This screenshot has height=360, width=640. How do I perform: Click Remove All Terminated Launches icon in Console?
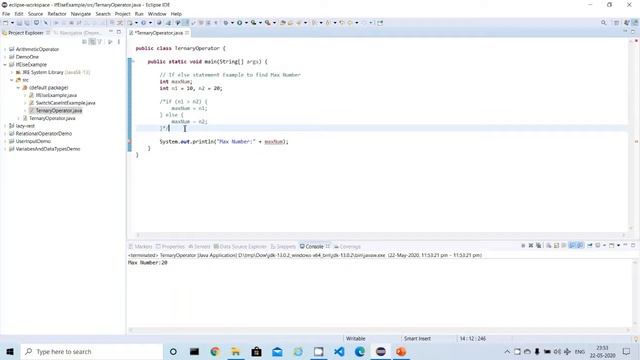pos(538,246)
